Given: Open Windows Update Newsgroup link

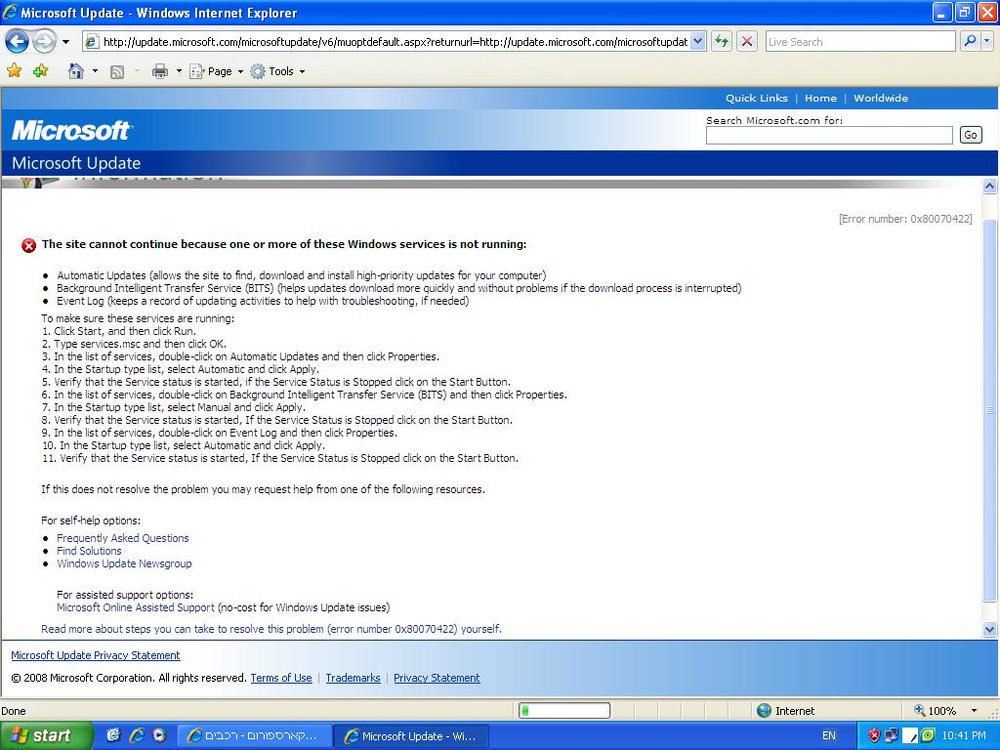Looking at the screenshot, I should click(124, 564).
